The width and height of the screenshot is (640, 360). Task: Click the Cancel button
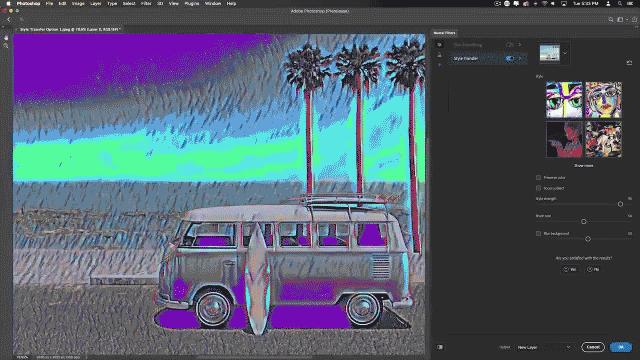(x=593, y=347)
